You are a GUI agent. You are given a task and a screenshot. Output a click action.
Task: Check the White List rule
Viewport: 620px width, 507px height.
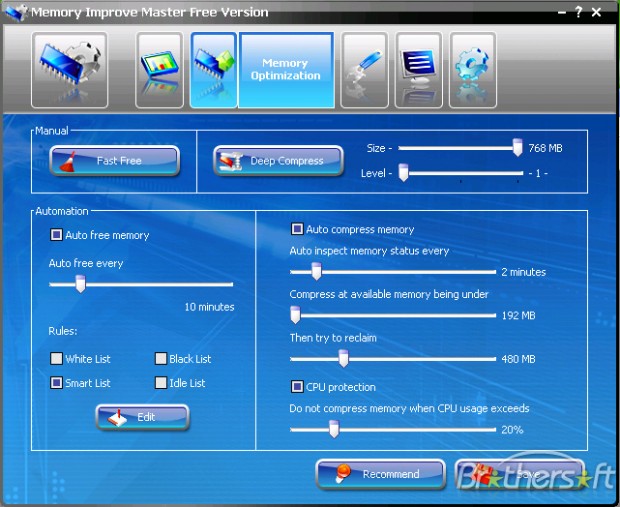(56, 359)
